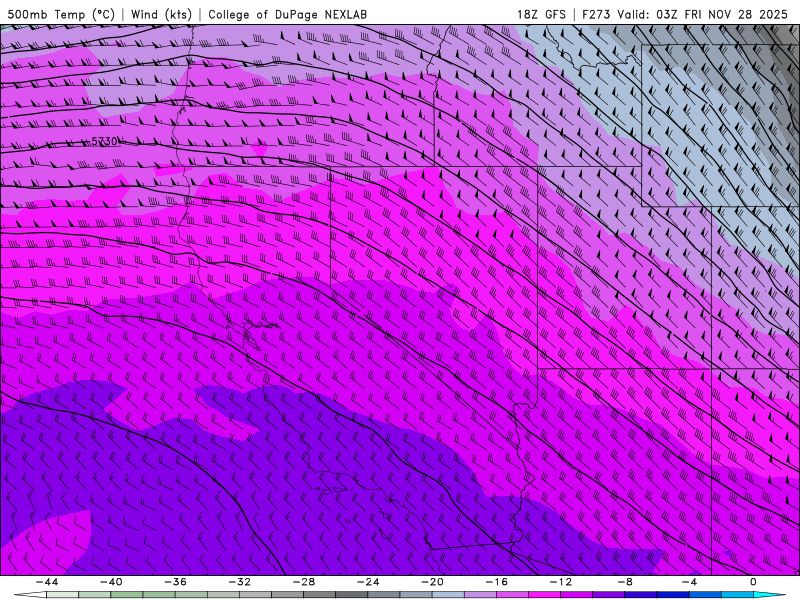The width and height of the screenshot is (800, 600).
Task: Click the 5730 height contour label
Action: coord(104,141)
